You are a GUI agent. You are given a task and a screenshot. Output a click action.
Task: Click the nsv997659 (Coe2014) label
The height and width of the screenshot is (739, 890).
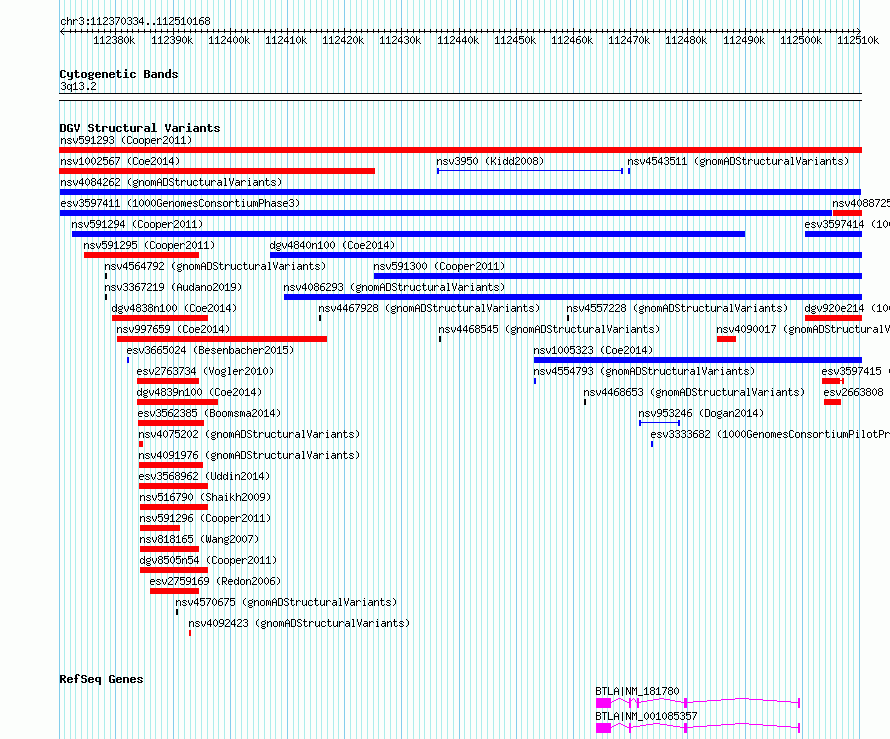point(173,329)
